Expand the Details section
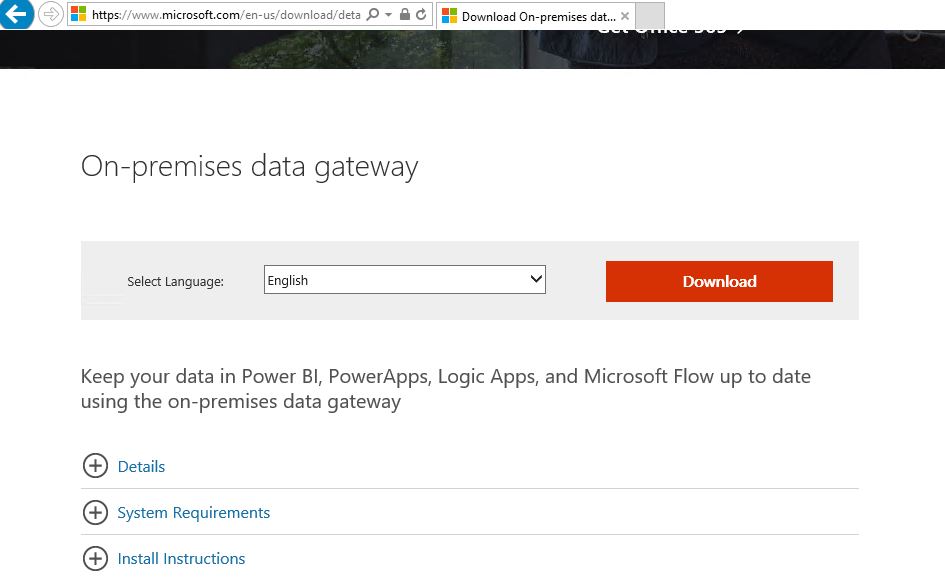The width and height of the screenshot is (945, 579). pyautogui.click(x=95, y=466)
